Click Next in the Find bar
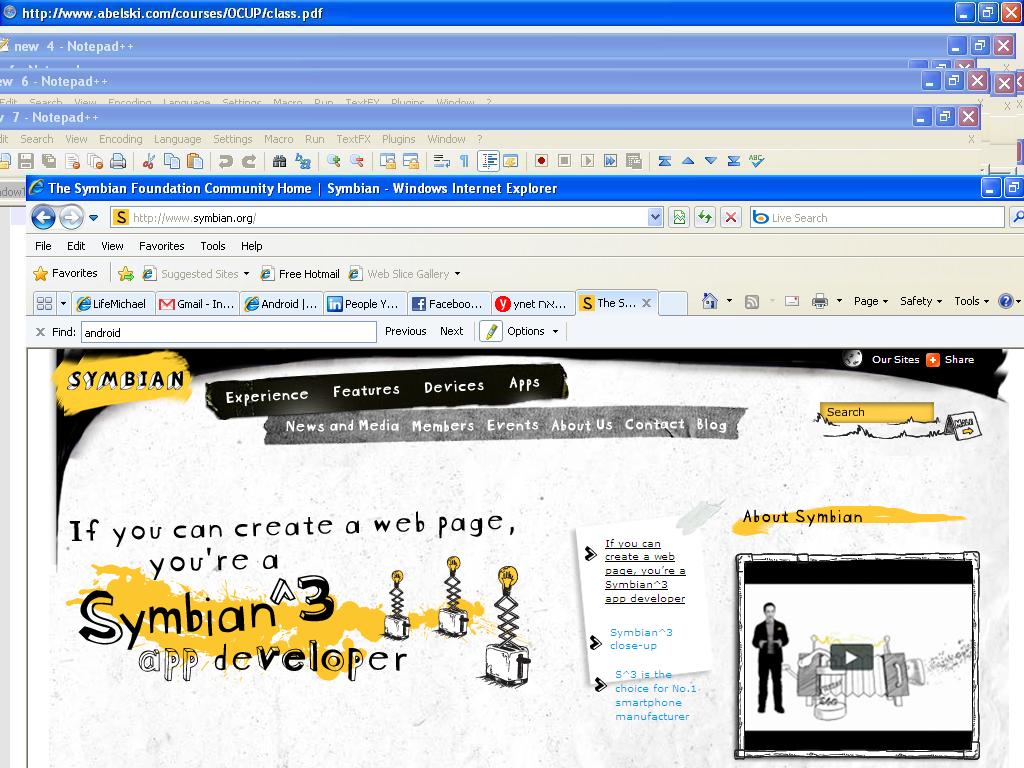1024x768 pixels. click(451, 331)
